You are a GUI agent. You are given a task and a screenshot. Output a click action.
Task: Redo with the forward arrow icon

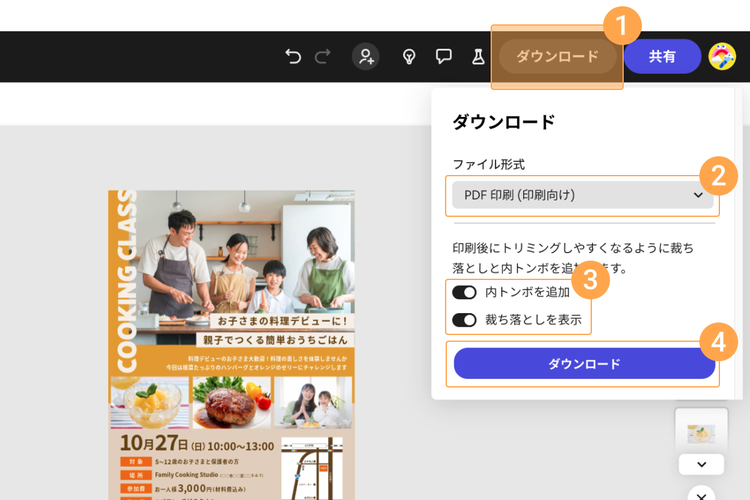[323, 56]
